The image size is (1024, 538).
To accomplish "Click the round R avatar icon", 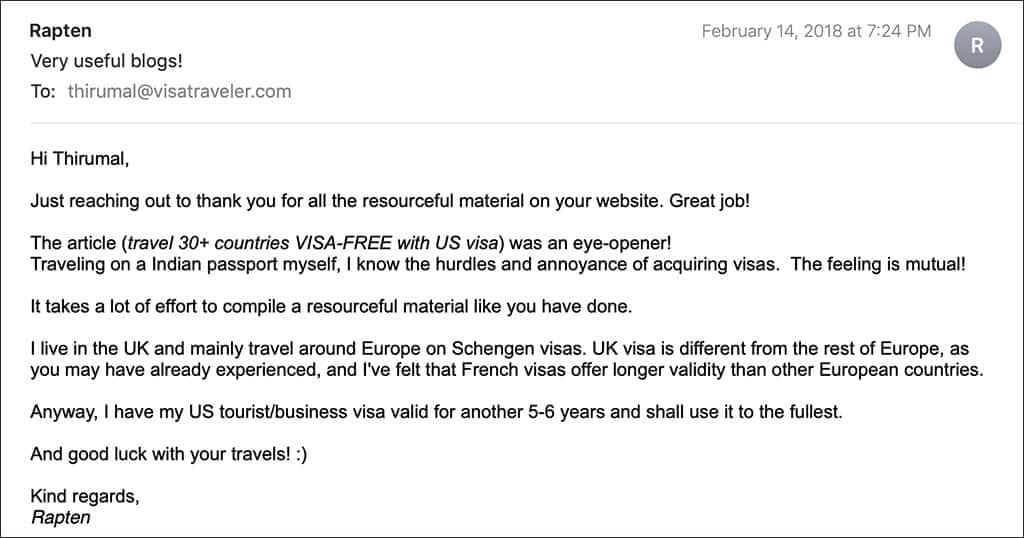I will (977, 45).
